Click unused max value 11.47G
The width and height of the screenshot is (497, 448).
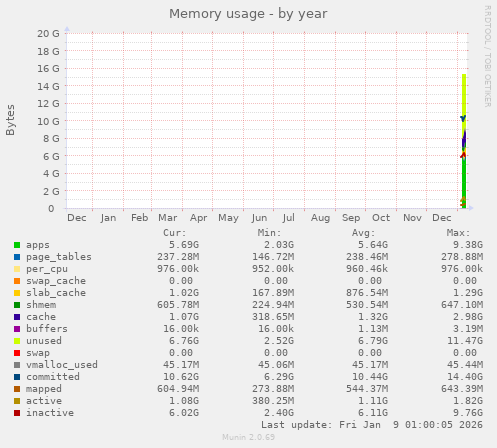pyautogui.click(x=465, y=341)
